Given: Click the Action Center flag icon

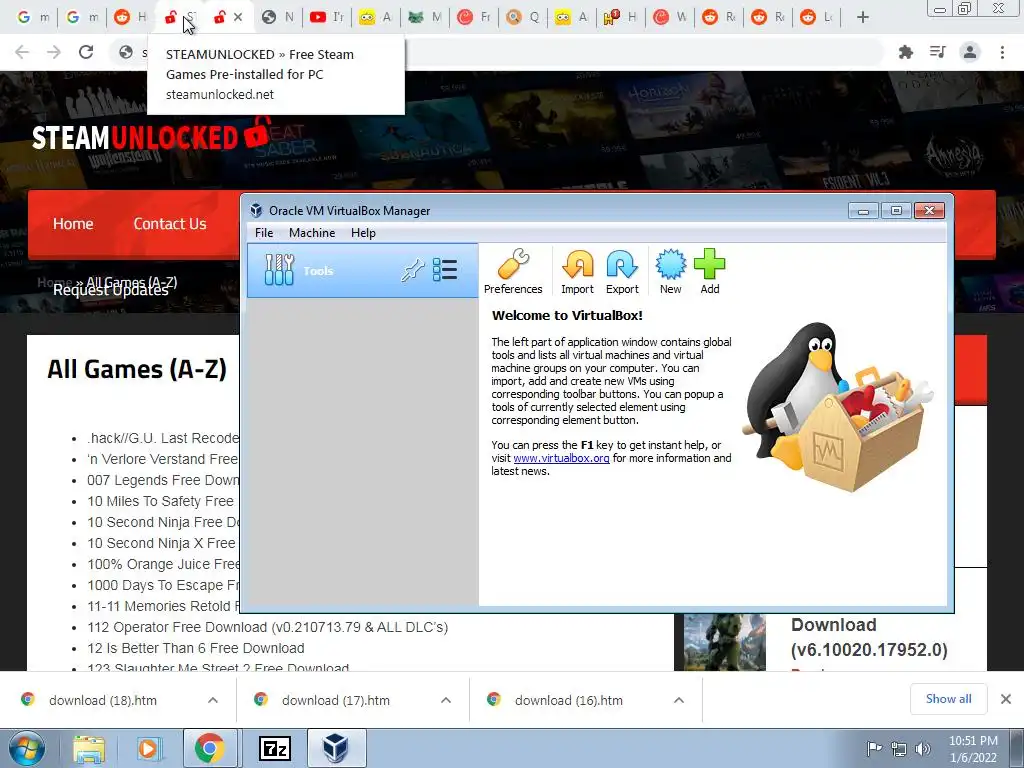Looking at the screenshot, I should point(874,748).
